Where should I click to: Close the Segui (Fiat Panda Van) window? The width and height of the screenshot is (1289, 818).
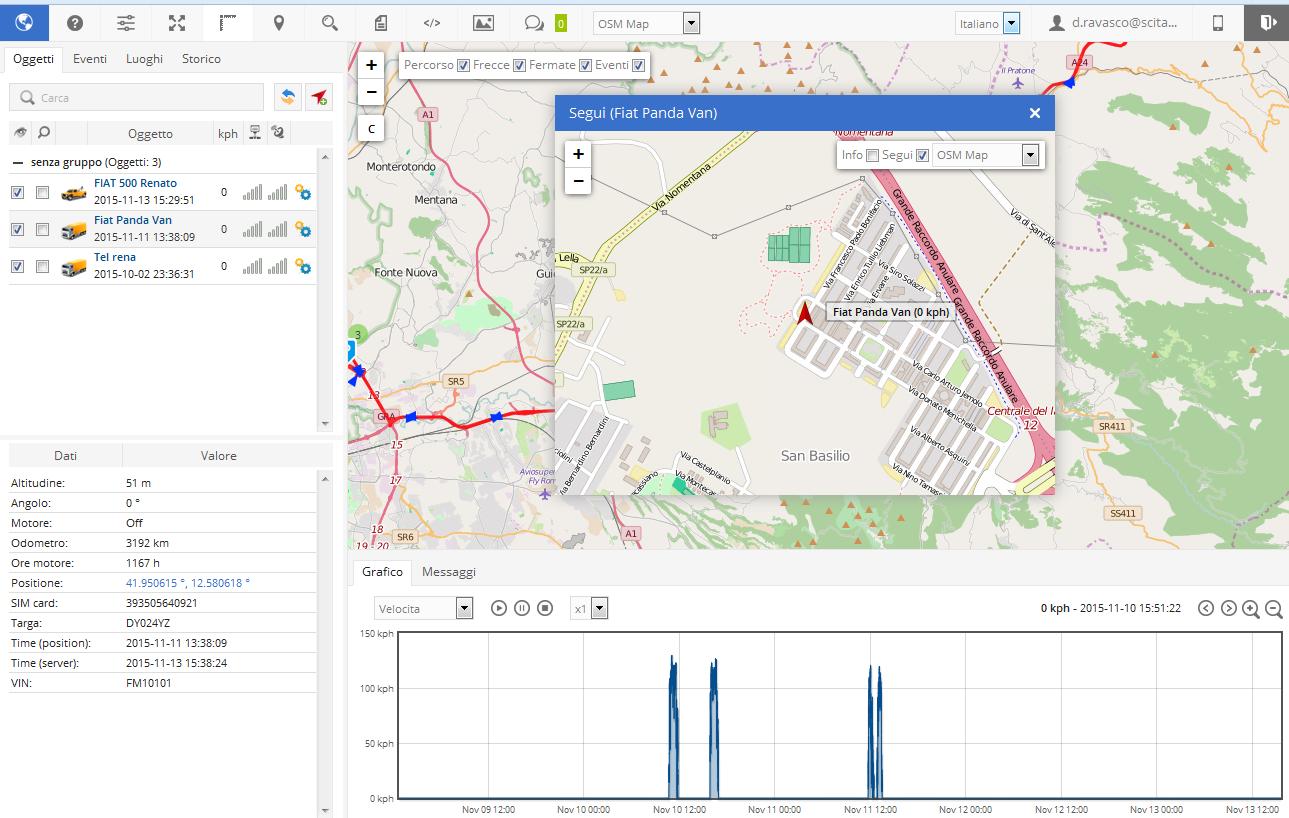point(1035,113)
